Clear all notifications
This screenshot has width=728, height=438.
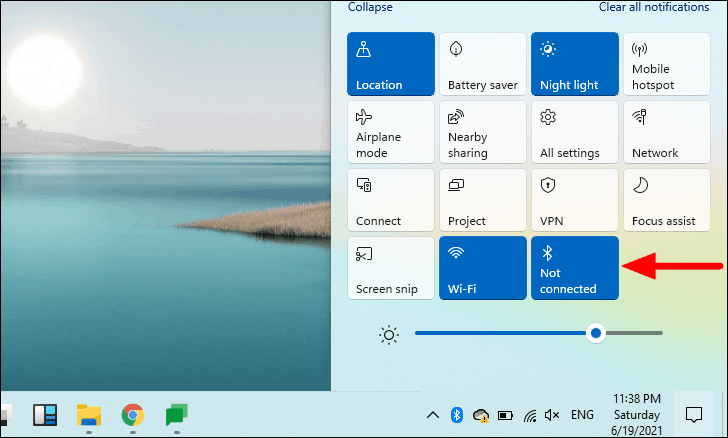pyautogui.click(x=654, y=7)
